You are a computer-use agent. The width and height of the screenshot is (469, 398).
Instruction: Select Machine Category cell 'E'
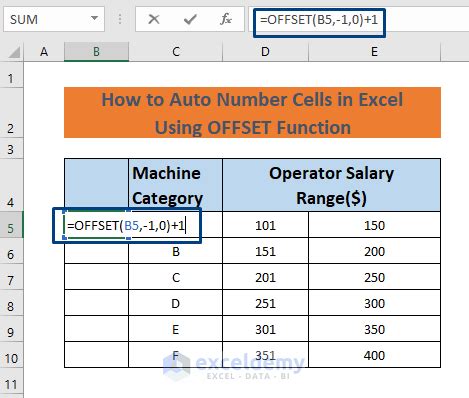coord(175,329)
